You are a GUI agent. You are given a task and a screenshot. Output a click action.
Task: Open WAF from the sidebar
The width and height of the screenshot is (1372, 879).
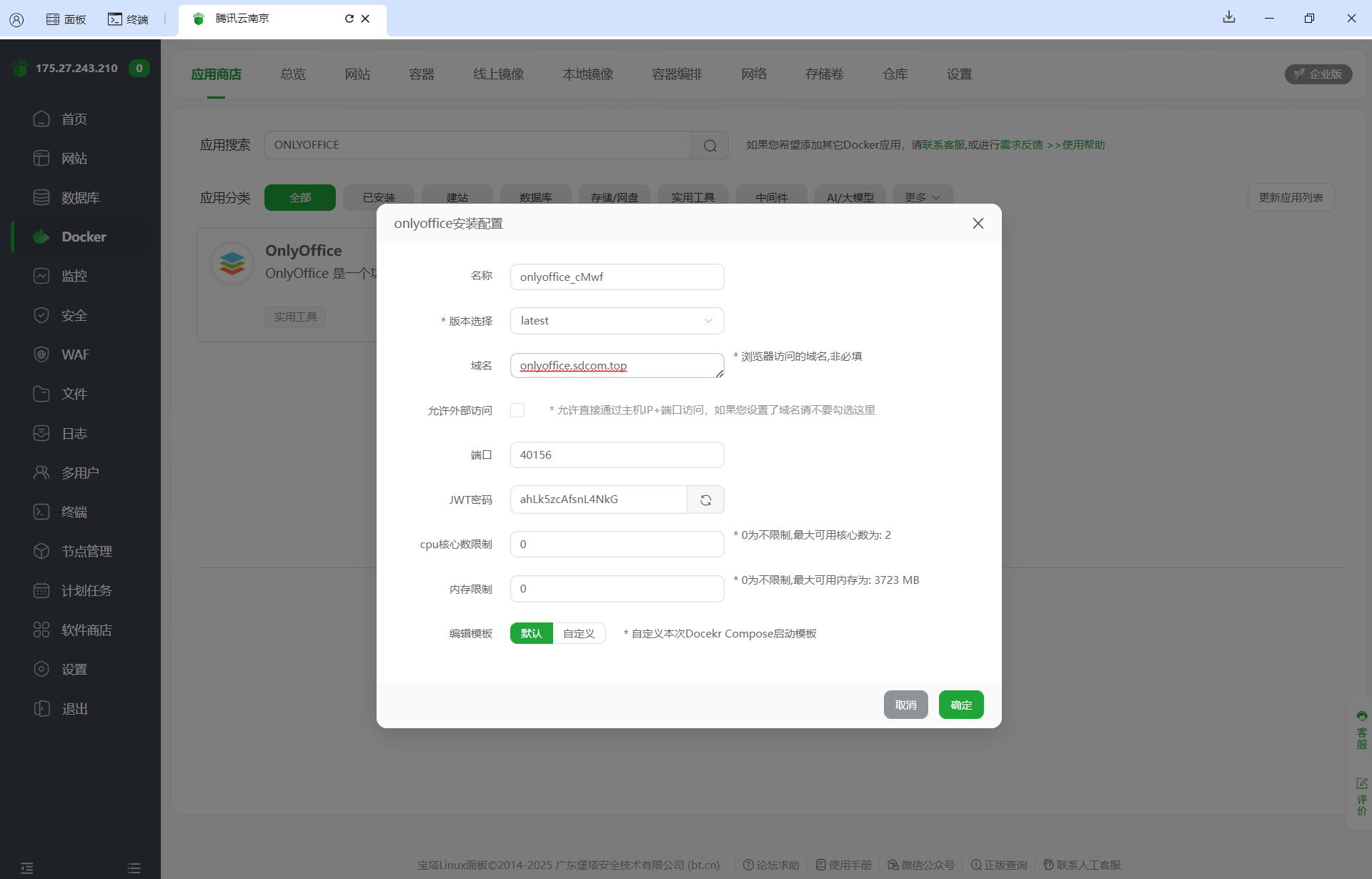pyautogui.click(x=75, y=354)
